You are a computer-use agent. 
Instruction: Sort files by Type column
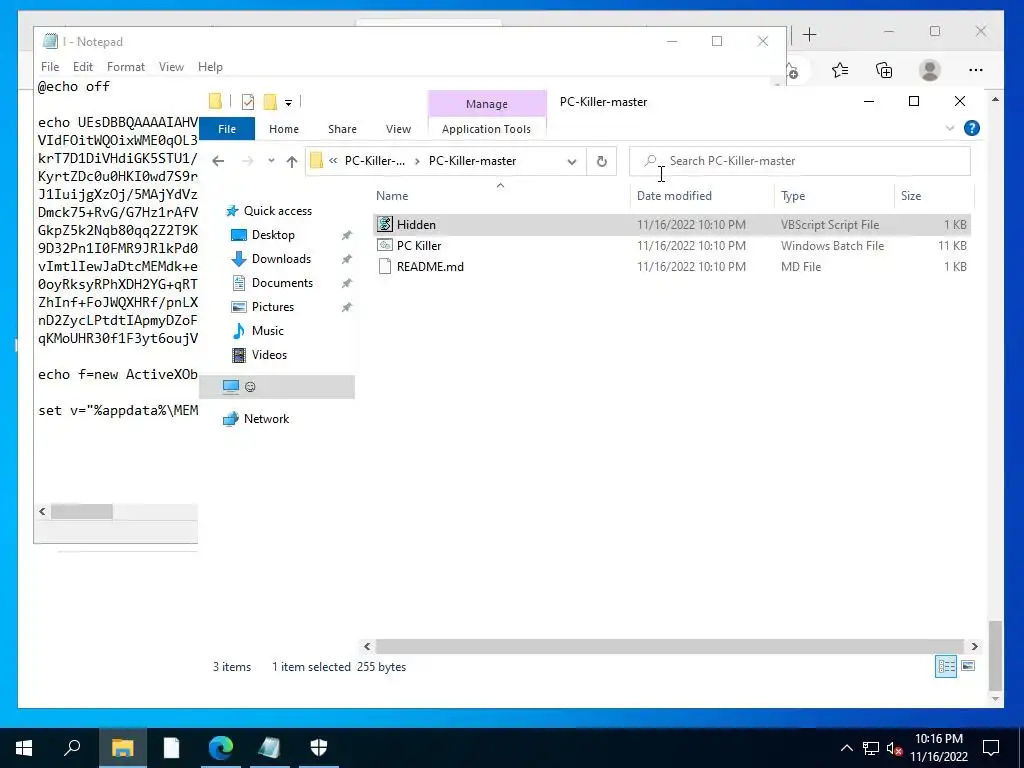pos(835,195)
